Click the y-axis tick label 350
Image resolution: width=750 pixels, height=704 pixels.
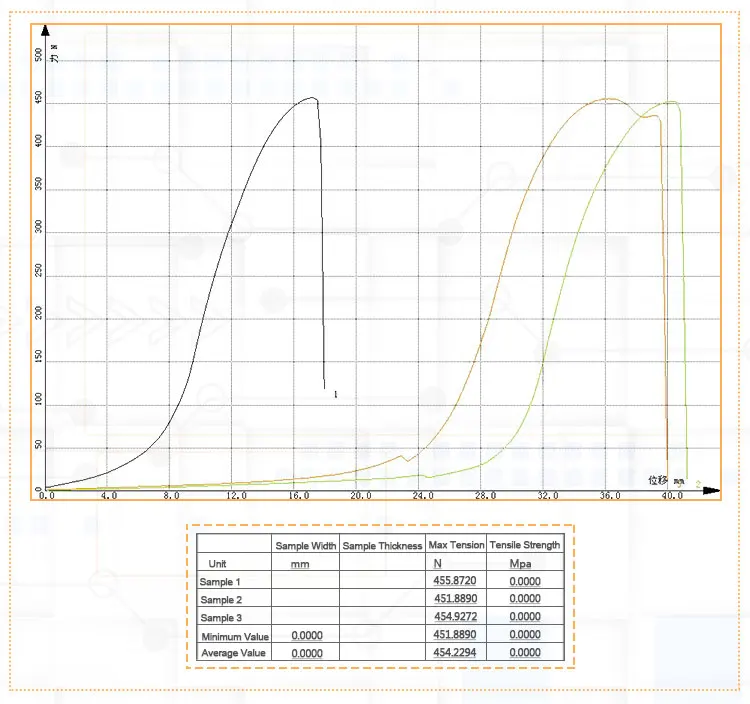point(39,184)
